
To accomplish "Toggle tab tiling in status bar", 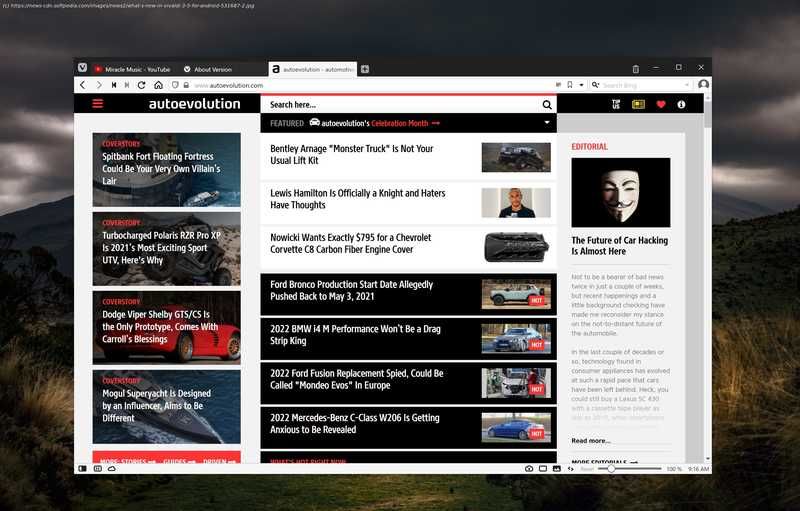I will [x=543, y=468].
